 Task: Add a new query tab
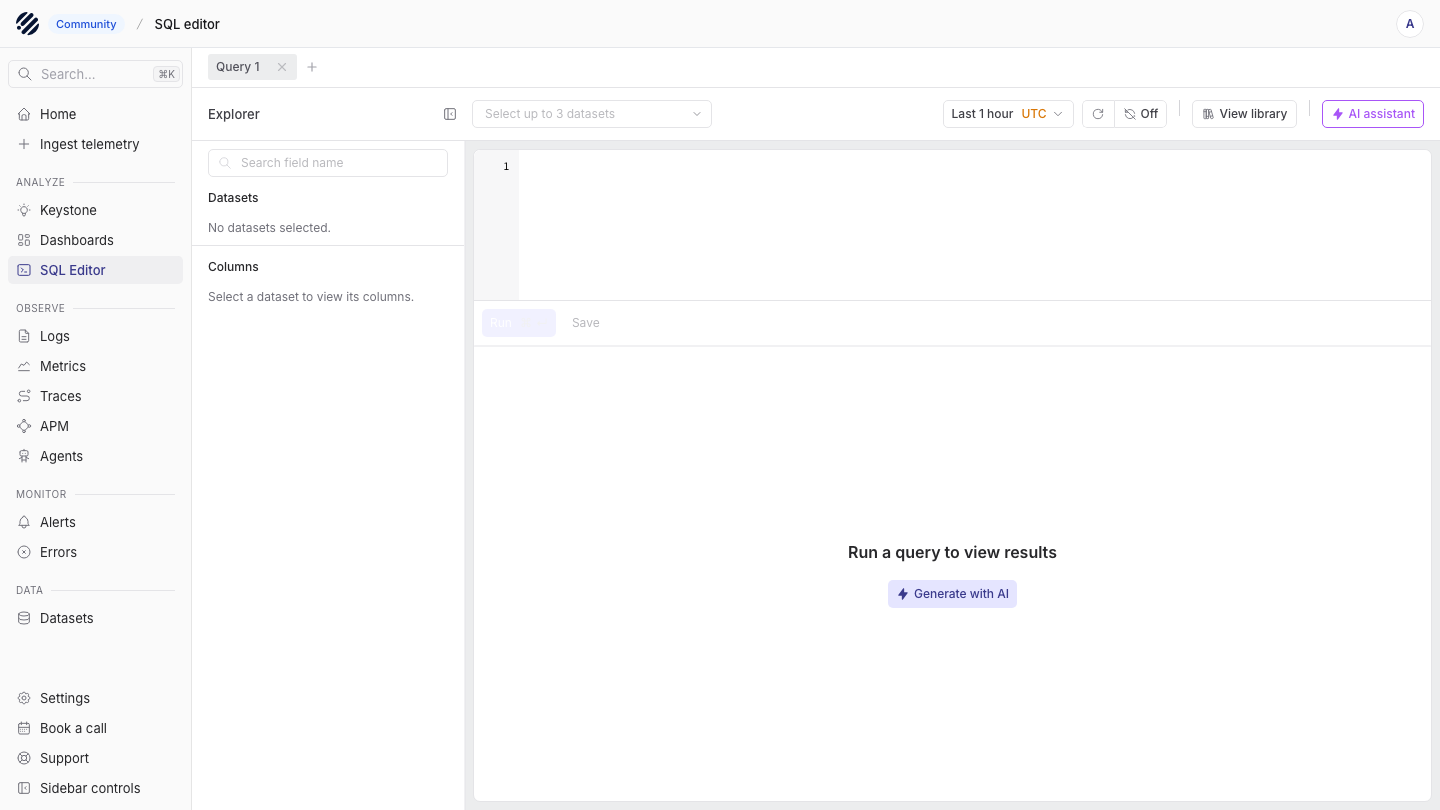(x=312, y=67)
